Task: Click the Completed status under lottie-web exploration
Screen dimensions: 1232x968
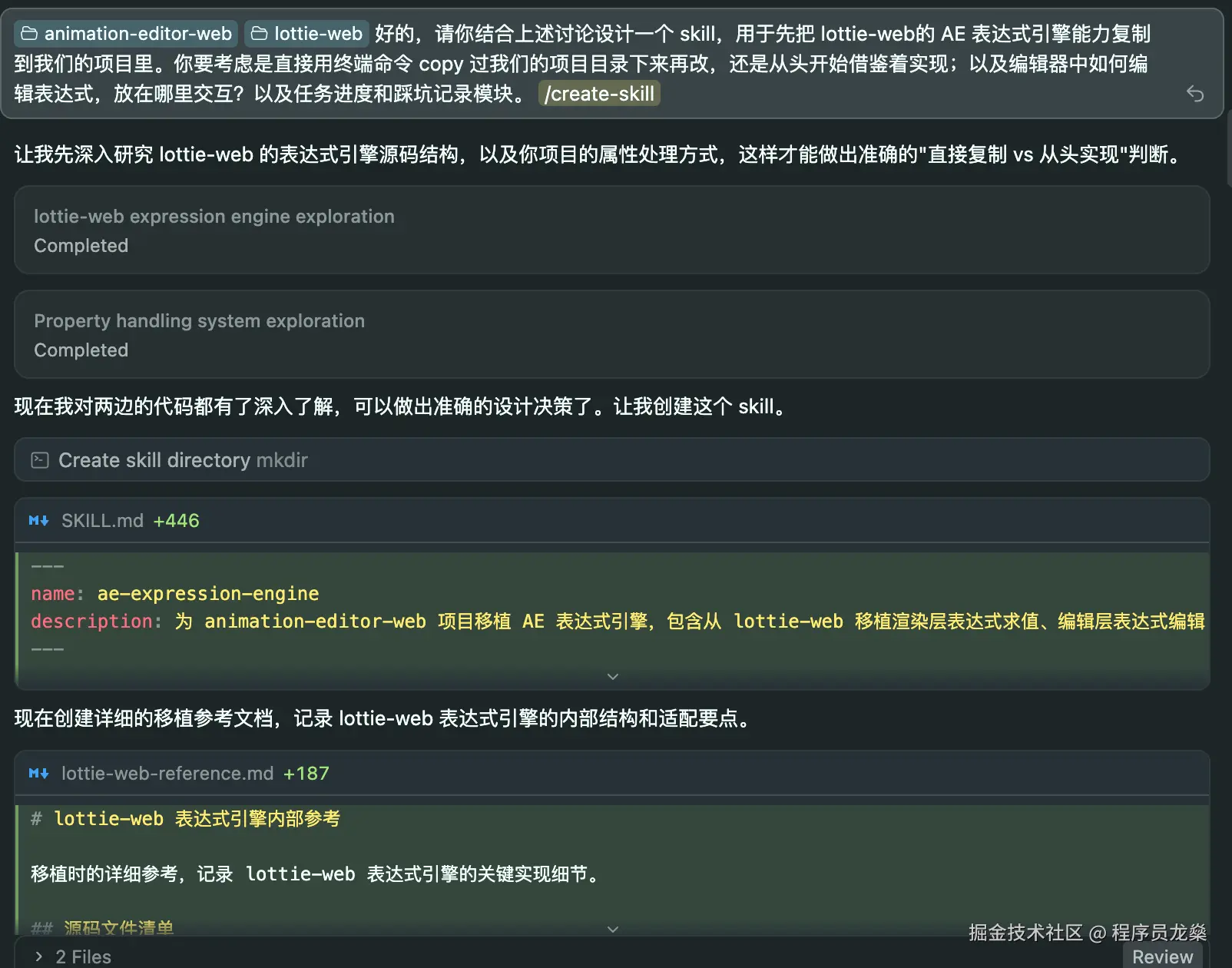Action: [81, 246]
